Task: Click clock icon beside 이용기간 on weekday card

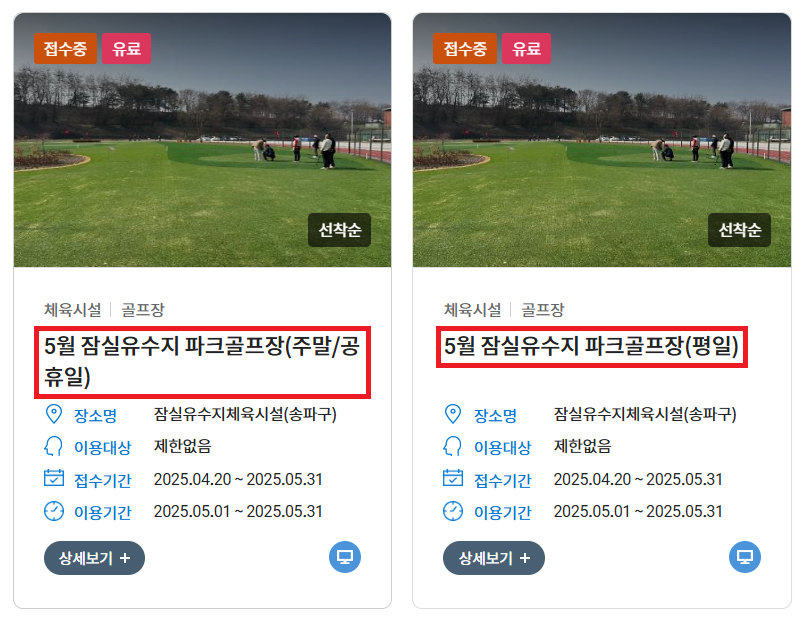Action: [453, 511]
